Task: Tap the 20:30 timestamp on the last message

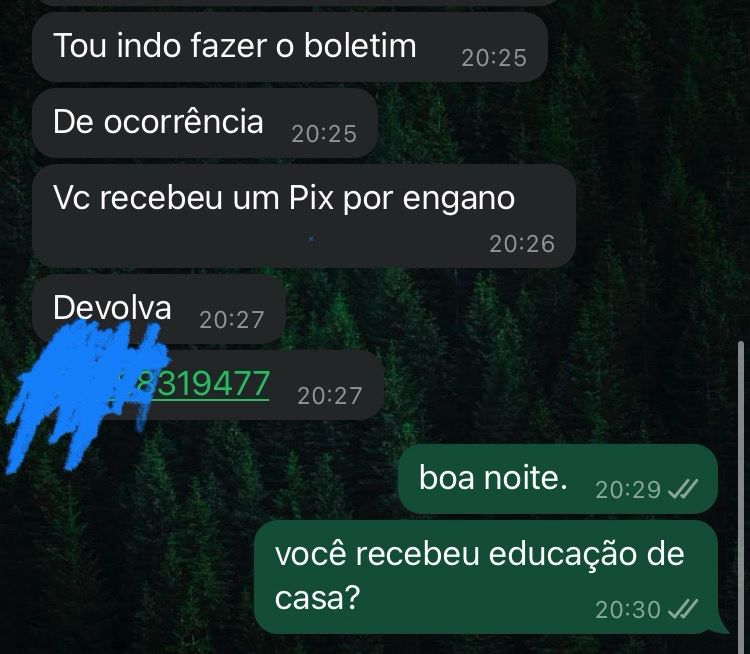Action: tap(628, 610)
